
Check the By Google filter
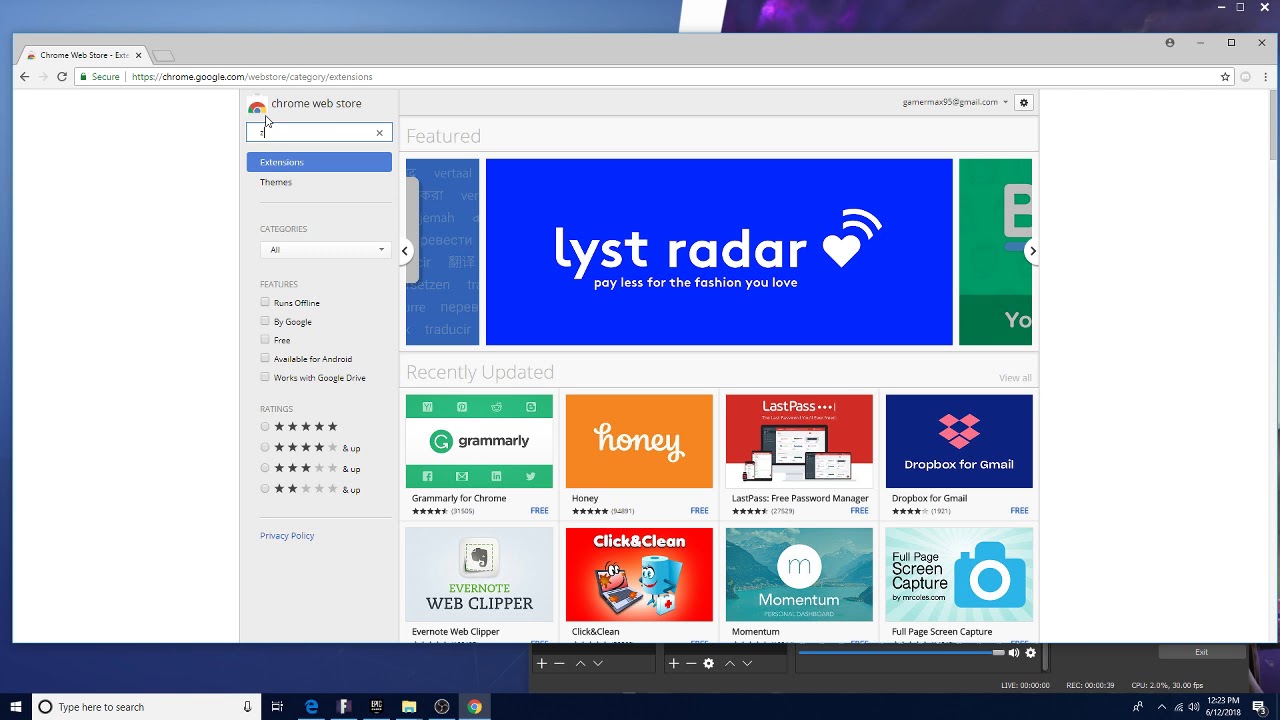tap(265, 321)
